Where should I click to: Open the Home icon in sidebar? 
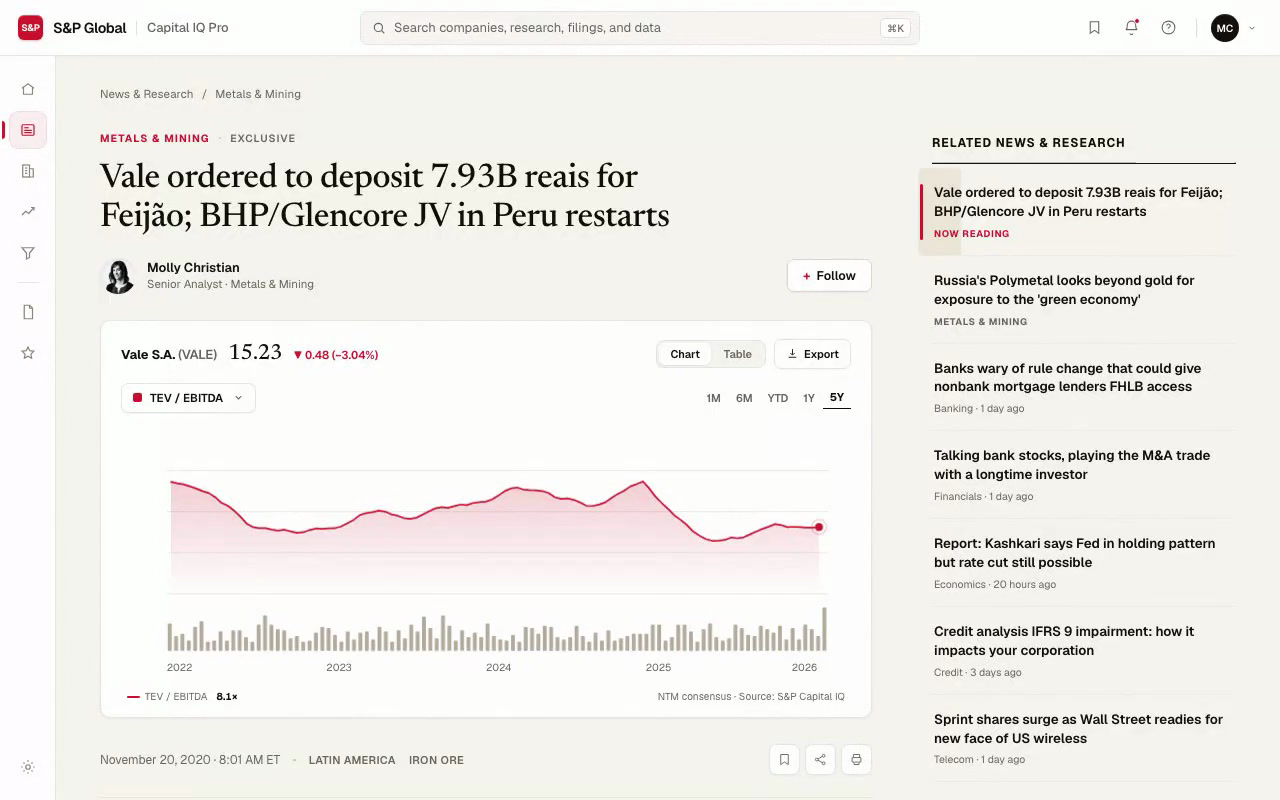[x=28, y=89]
